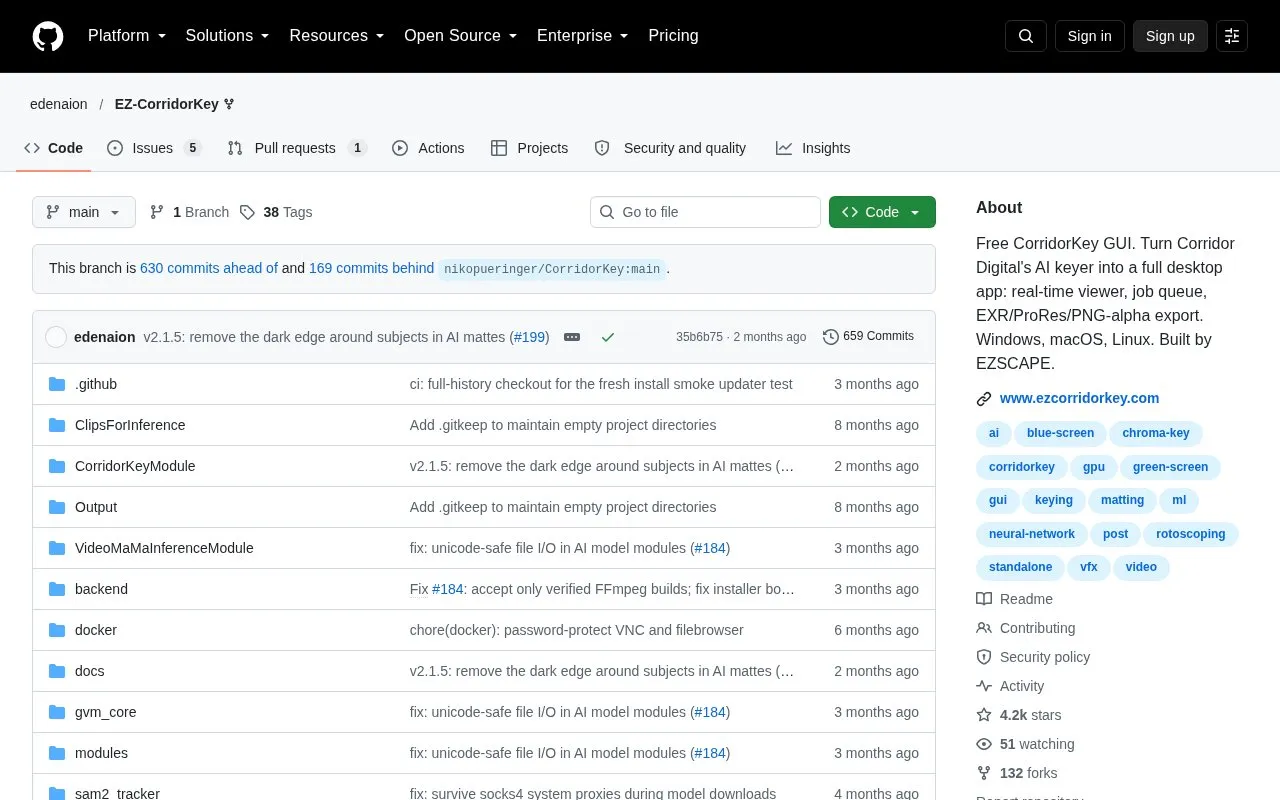Screen dimensions: 1280x800
Task: Click the Pricing nav link
Action: [673, 36]
